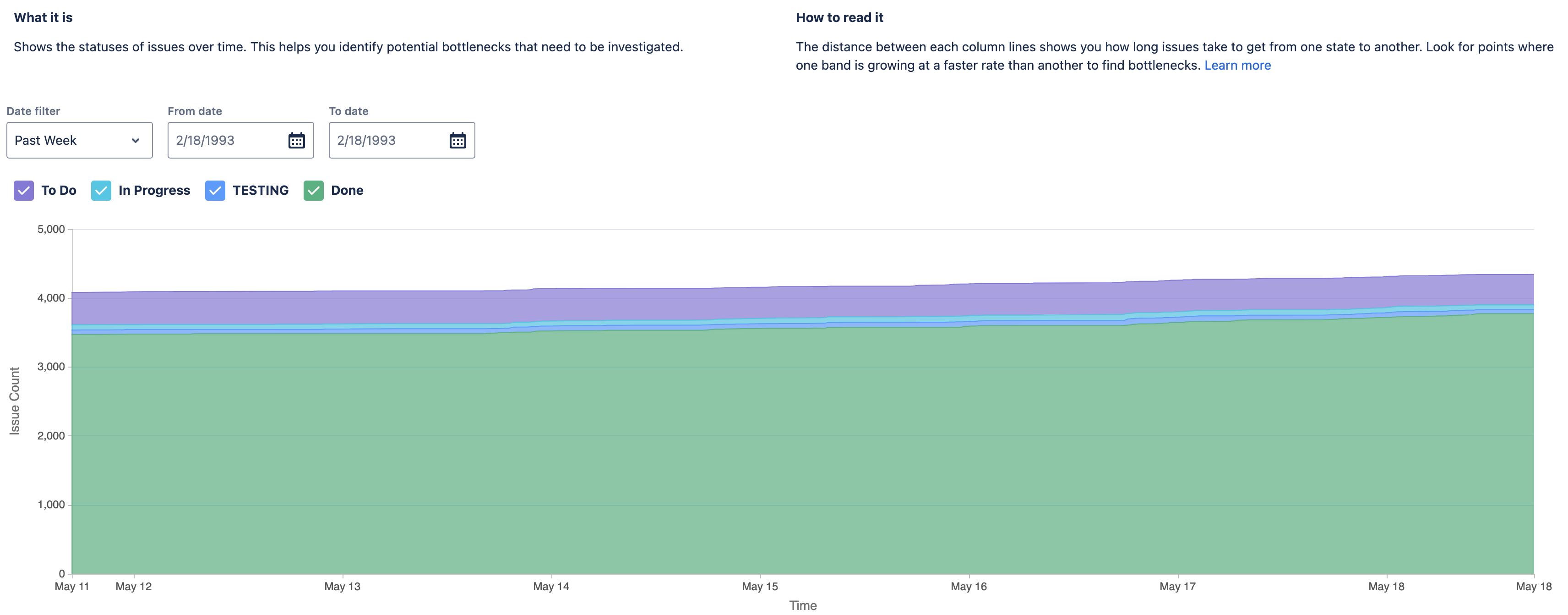The image size is (1568, 615).
Task: Click the green Done area in chart
Action: (x=791, y=457)
